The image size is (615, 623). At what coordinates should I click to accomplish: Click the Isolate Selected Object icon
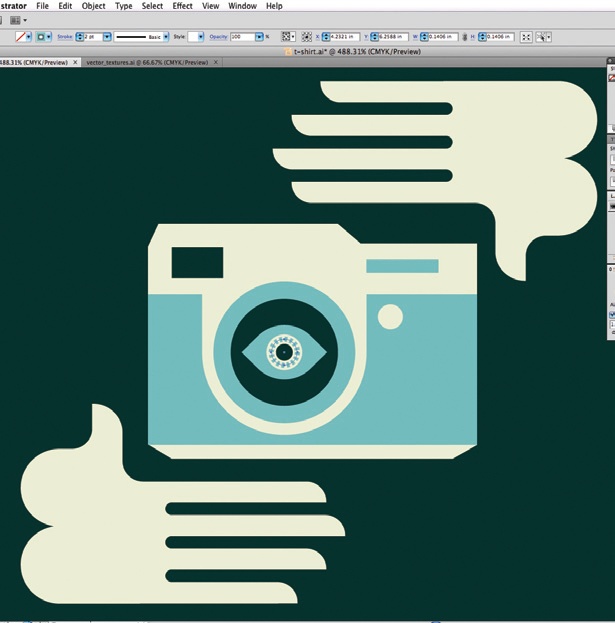(x=526, y=37)
